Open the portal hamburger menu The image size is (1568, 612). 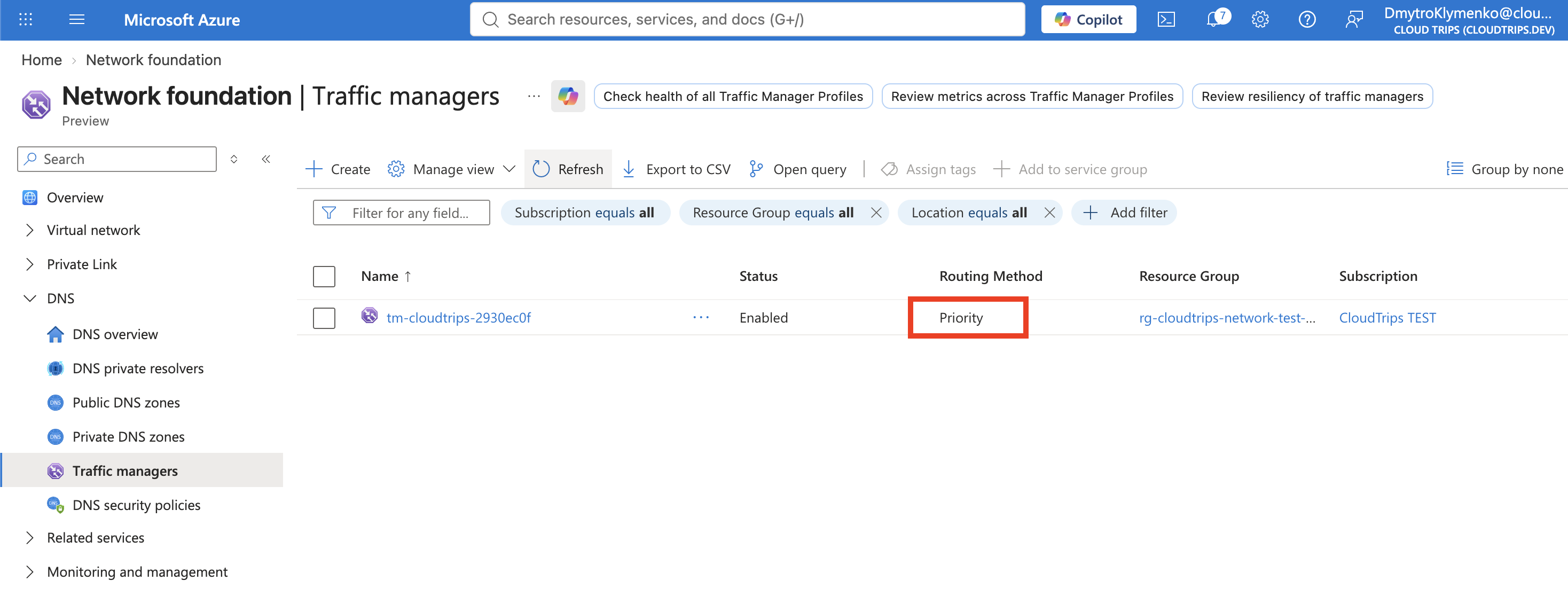77,19
